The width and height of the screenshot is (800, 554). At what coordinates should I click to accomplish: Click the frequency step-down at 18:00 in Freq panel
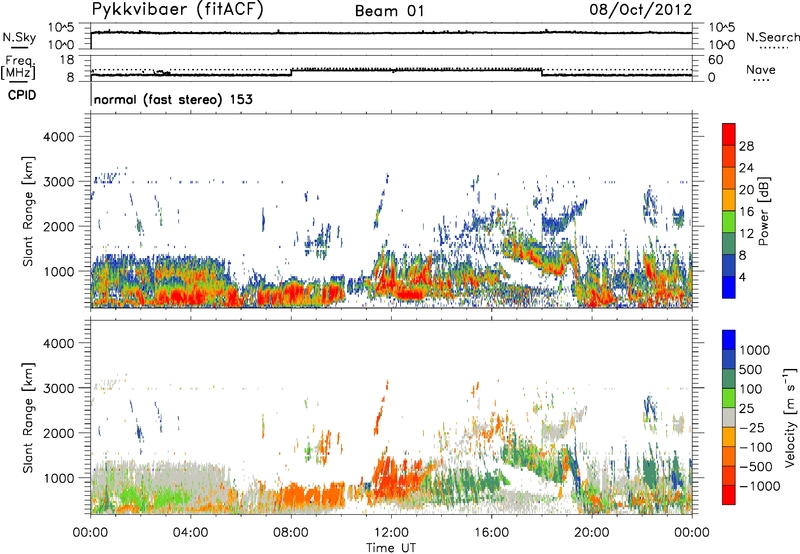[x=541, y=72]
